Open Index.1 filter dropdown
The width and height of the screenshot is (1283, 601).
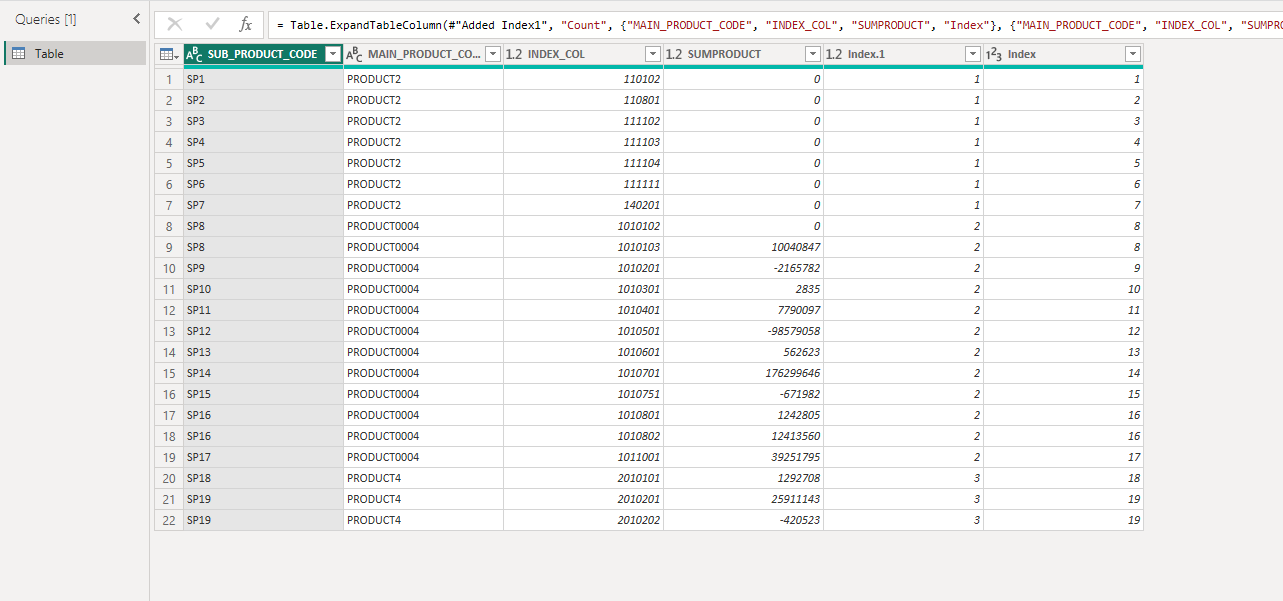click(973, 54)
